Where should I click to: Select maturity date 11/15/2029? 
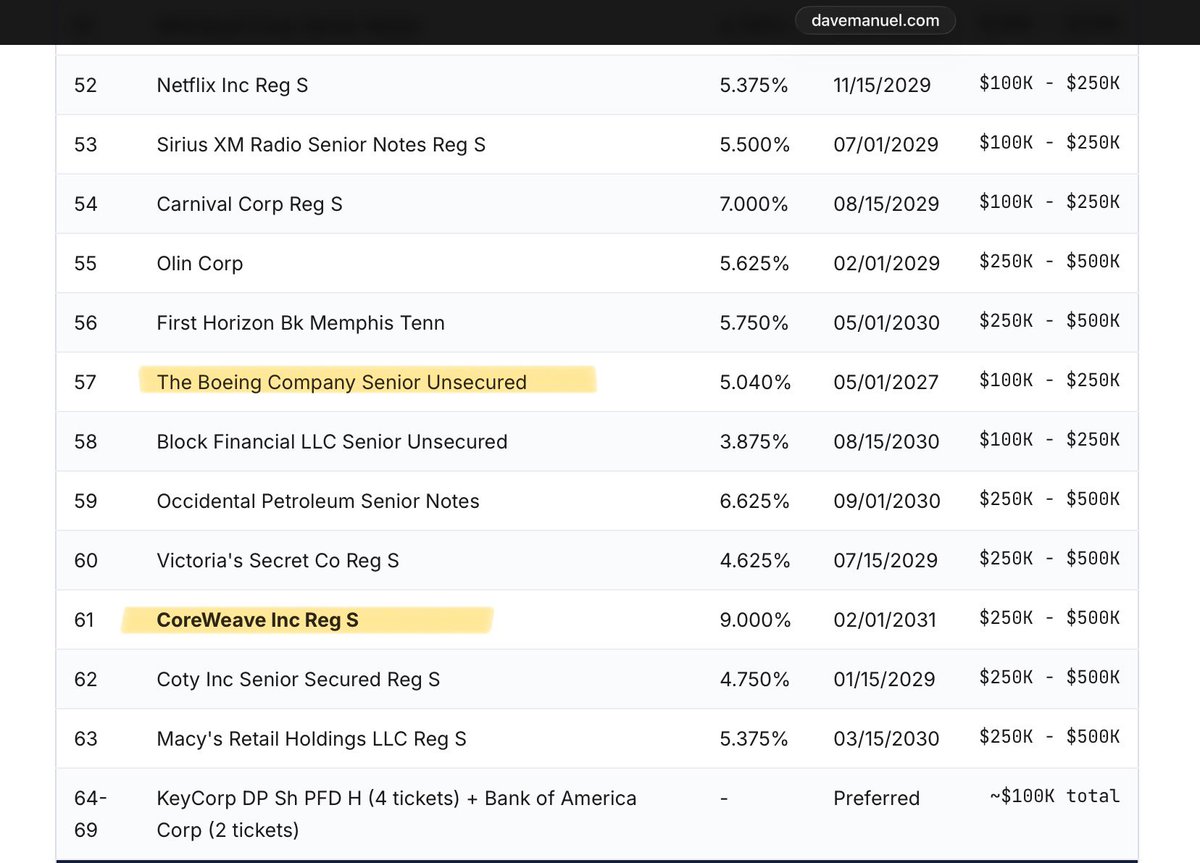pos(882,85)
